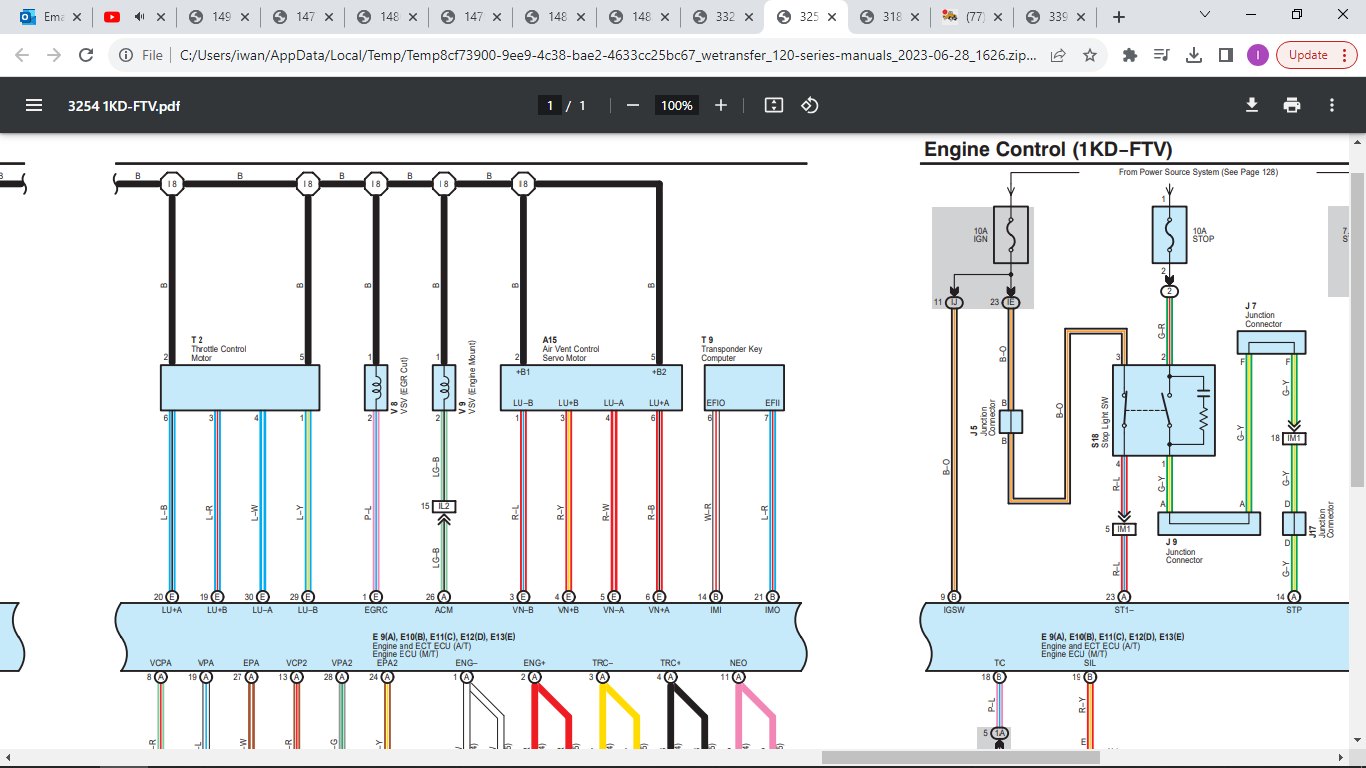
Task: Click the A15 Air Vent Control label
Action: click(x=571, y=349)
